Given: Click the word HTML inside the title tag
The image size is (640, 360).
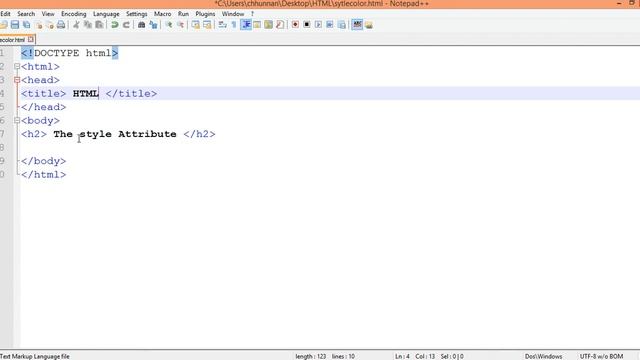Looking at the screenshot, I should pyautogui.click(x=86, y=93).
